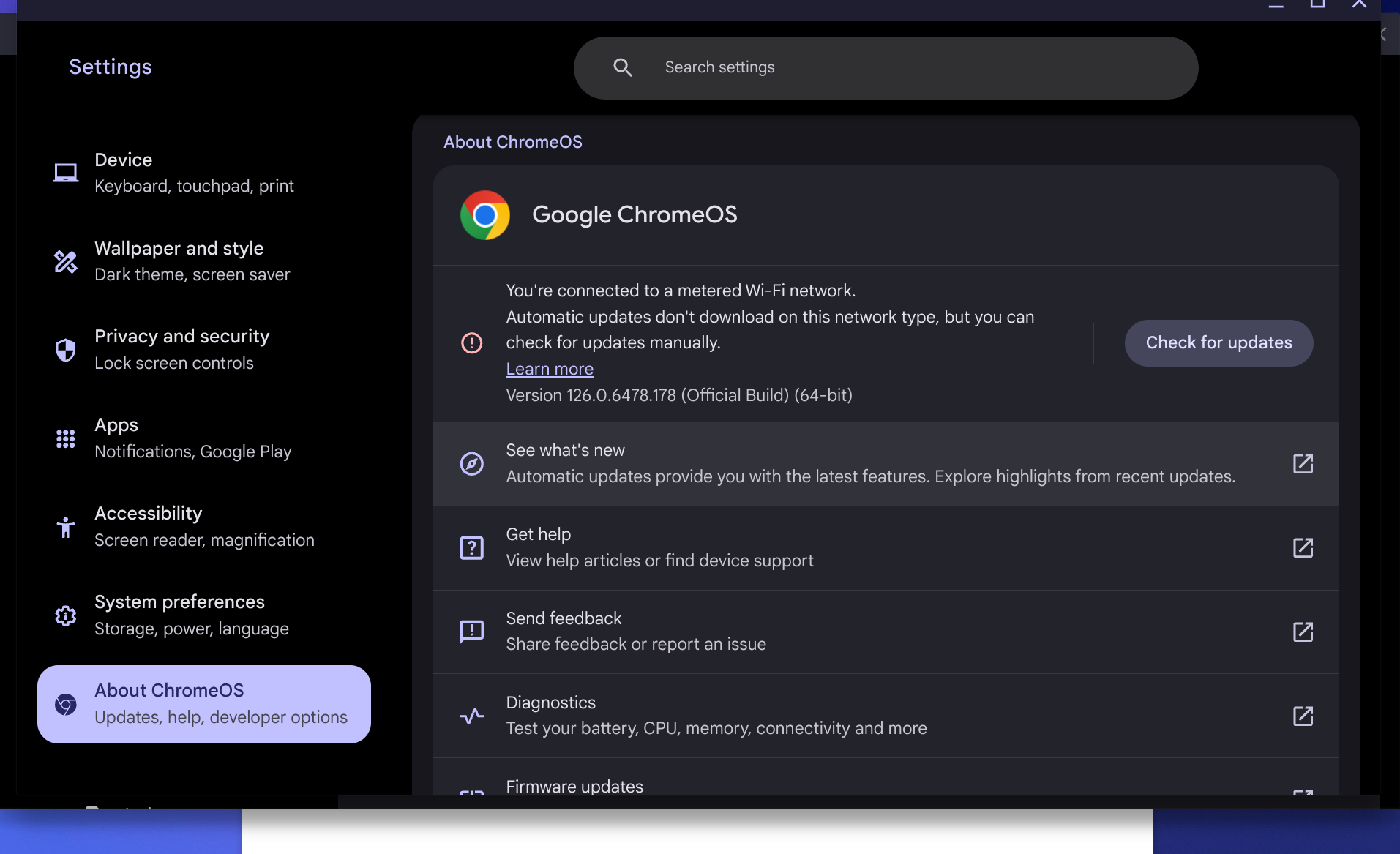Go to Wallpaper and style settings
Viewport: 1400px width, 854px height.
point(203,261)
